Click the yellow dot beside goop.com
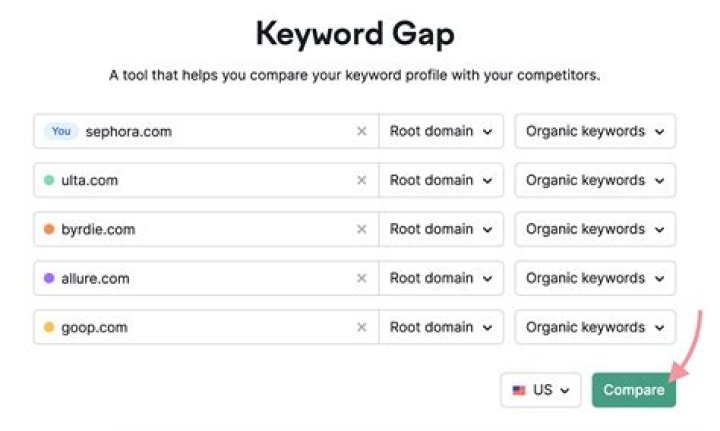The height and width of the screenshot is (431, 720). 49,327
